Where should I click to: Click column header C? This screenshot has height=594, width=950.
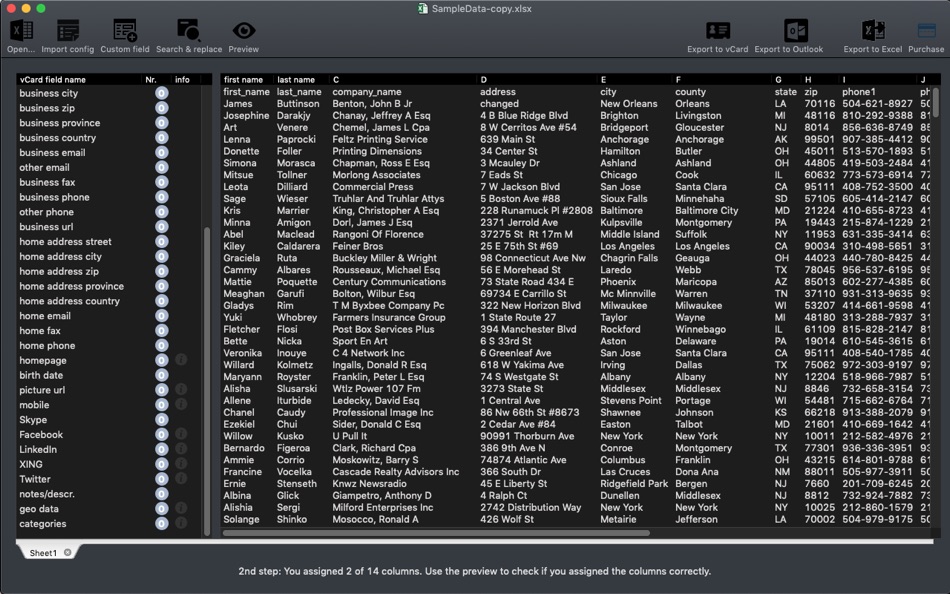403,79
